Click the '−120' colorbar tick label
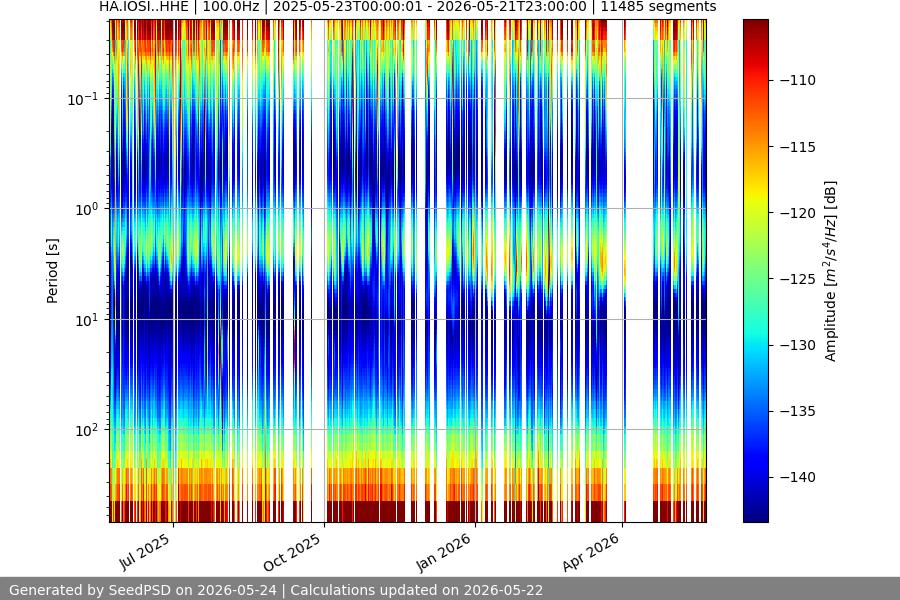 point(798,213)
